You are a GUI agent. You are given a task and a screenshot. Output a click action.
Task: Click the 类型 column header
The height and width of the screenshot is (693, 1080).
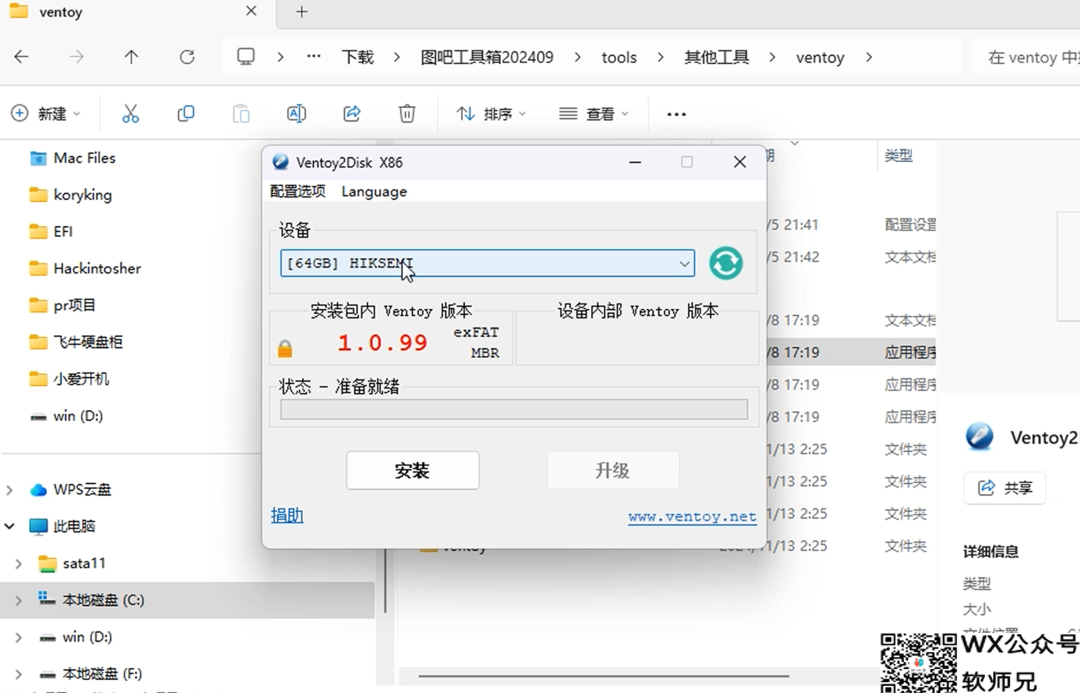pyautogui.click(x=899, y=156)
